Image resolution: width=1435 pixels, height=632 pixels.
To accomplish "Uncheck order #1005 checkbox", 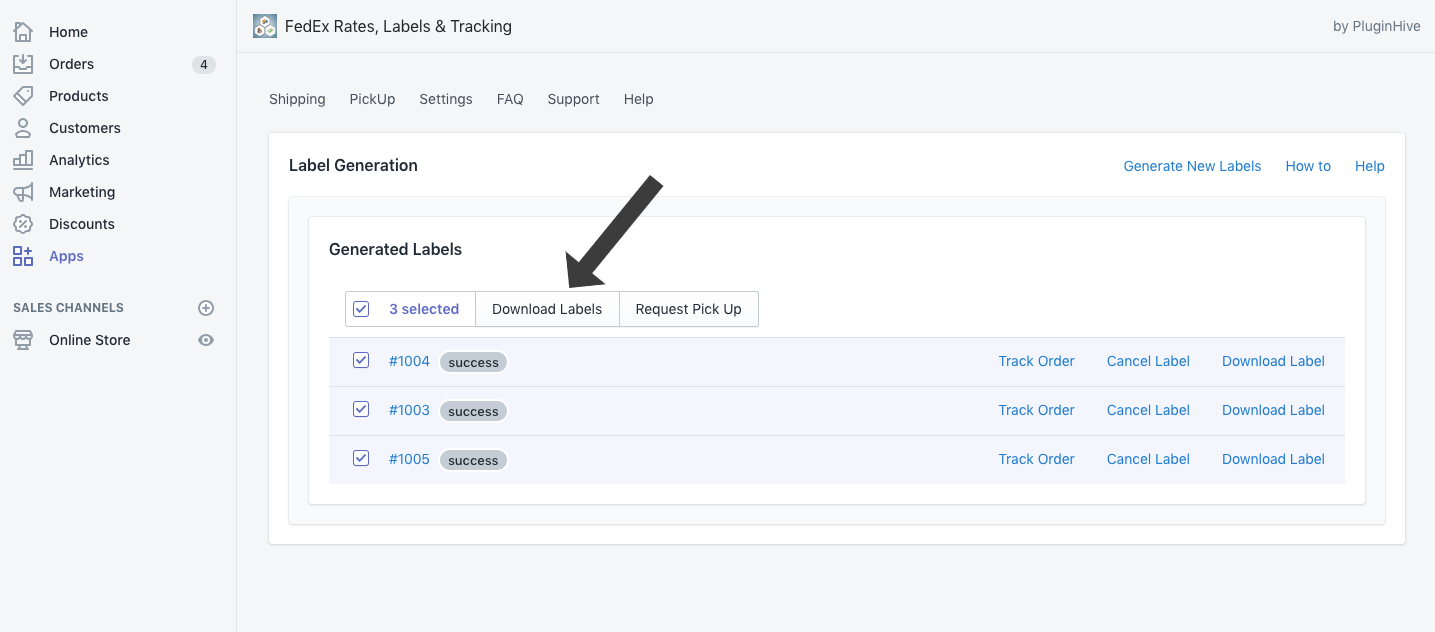I will click(x=361, y=458).
